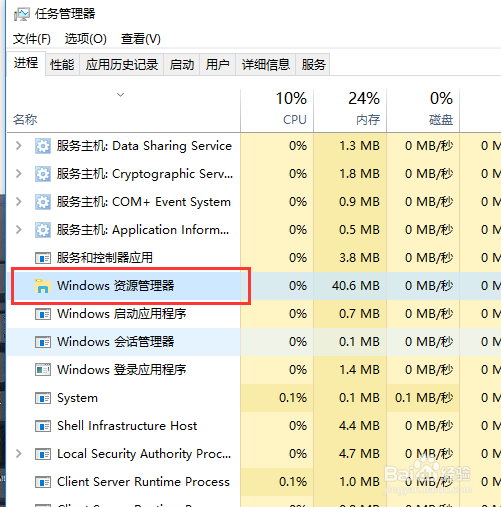Switch to the 用户 tab
Viewport: 501px width, 507px height.
click(218, 65)
